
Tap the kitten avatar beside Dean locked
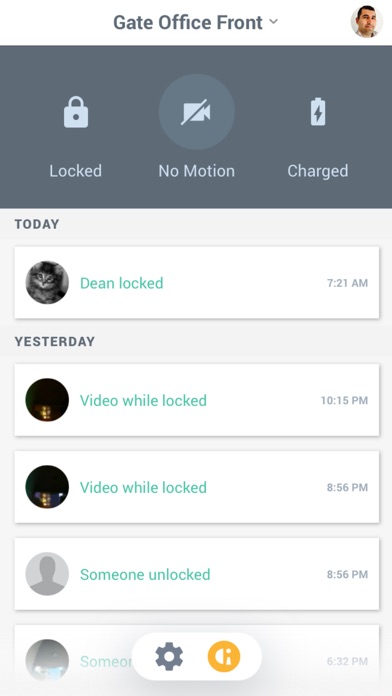pos(47,283)
